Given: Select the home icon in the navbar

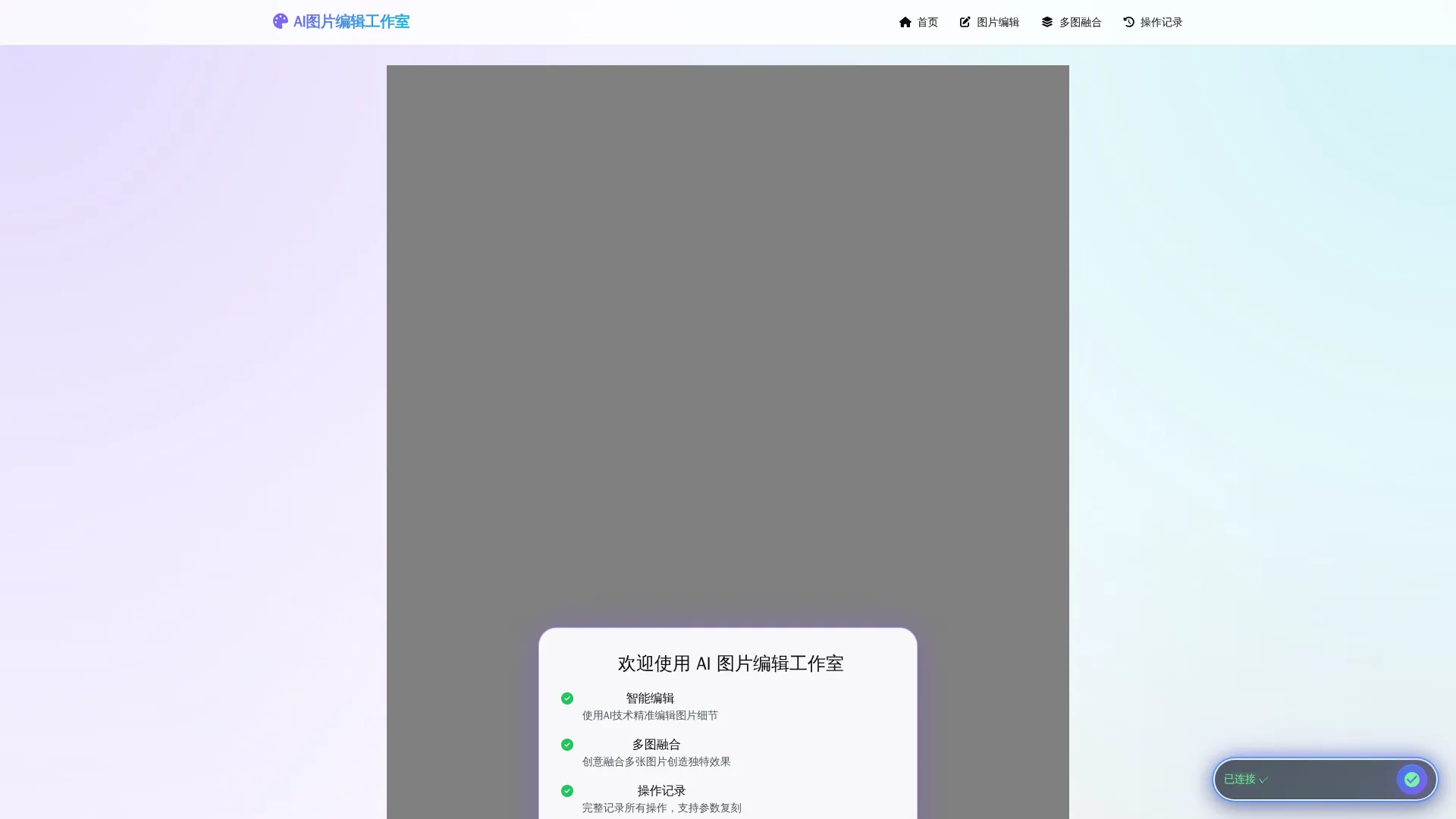Looking at the screenshot, I should [905, 22].
